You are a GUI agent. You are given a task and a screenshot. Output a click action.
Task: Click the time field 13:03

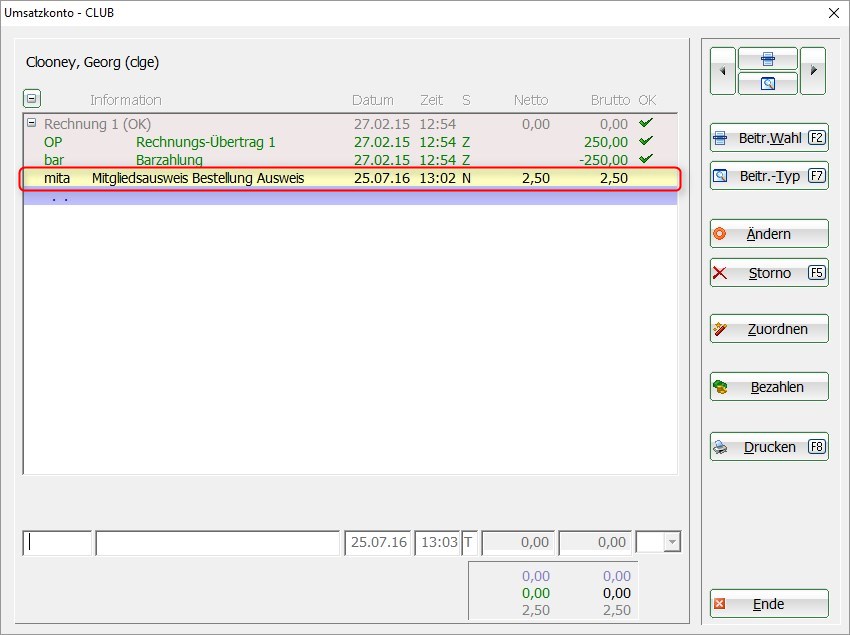tap(437, 542)
